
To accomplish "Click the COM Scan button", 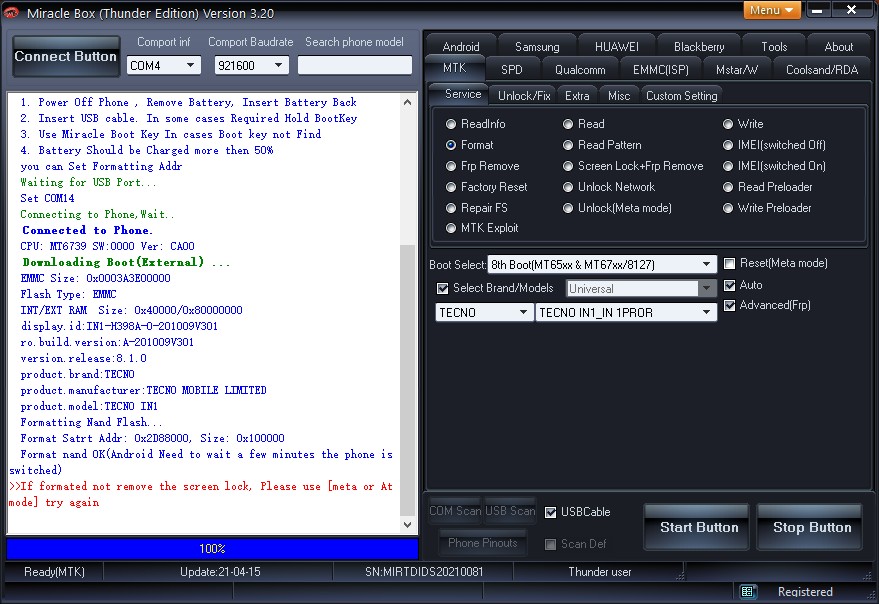I will (455, 511).
